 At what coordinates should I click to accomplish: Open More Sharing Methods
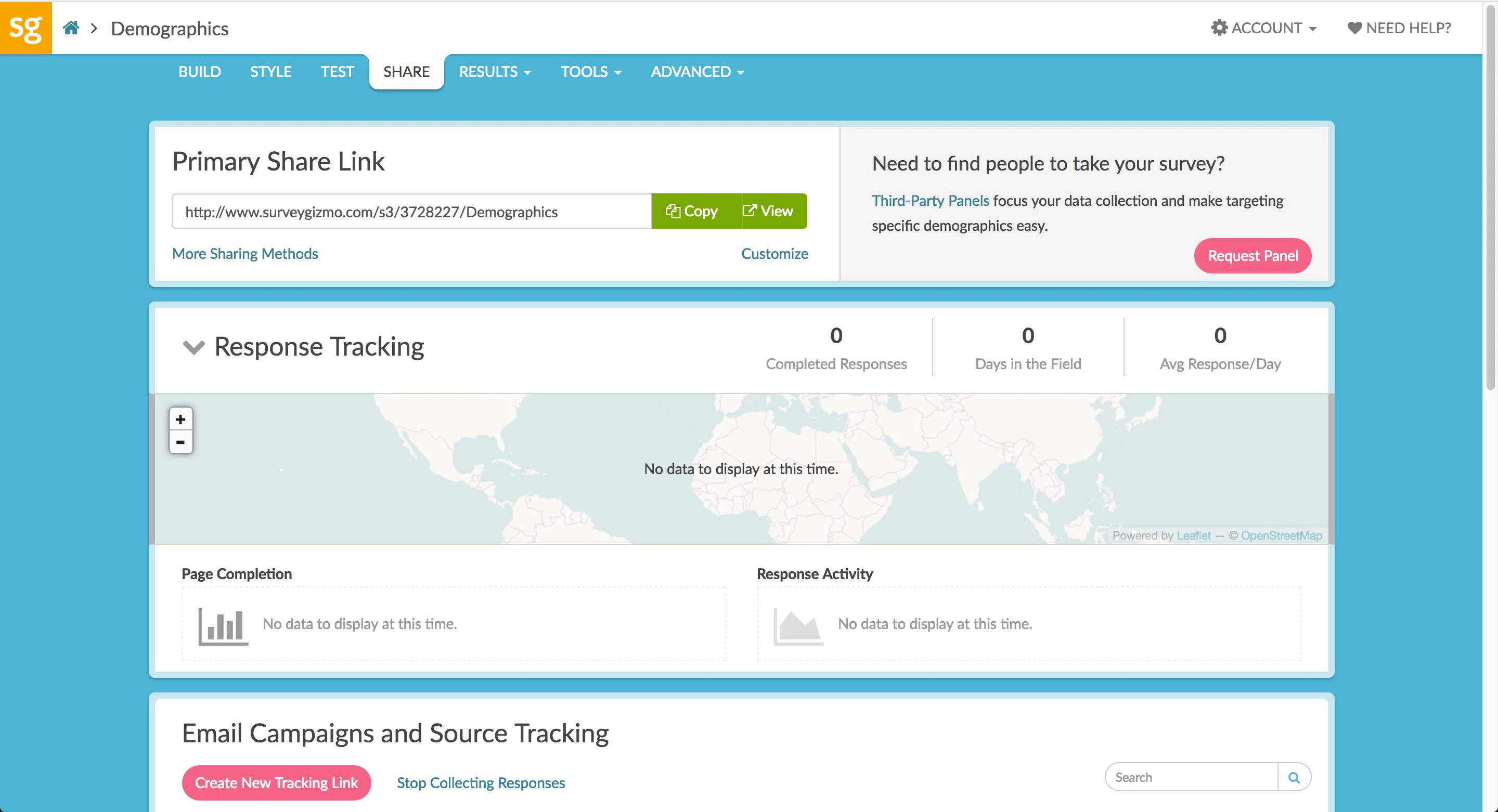[x=245, y=253]
